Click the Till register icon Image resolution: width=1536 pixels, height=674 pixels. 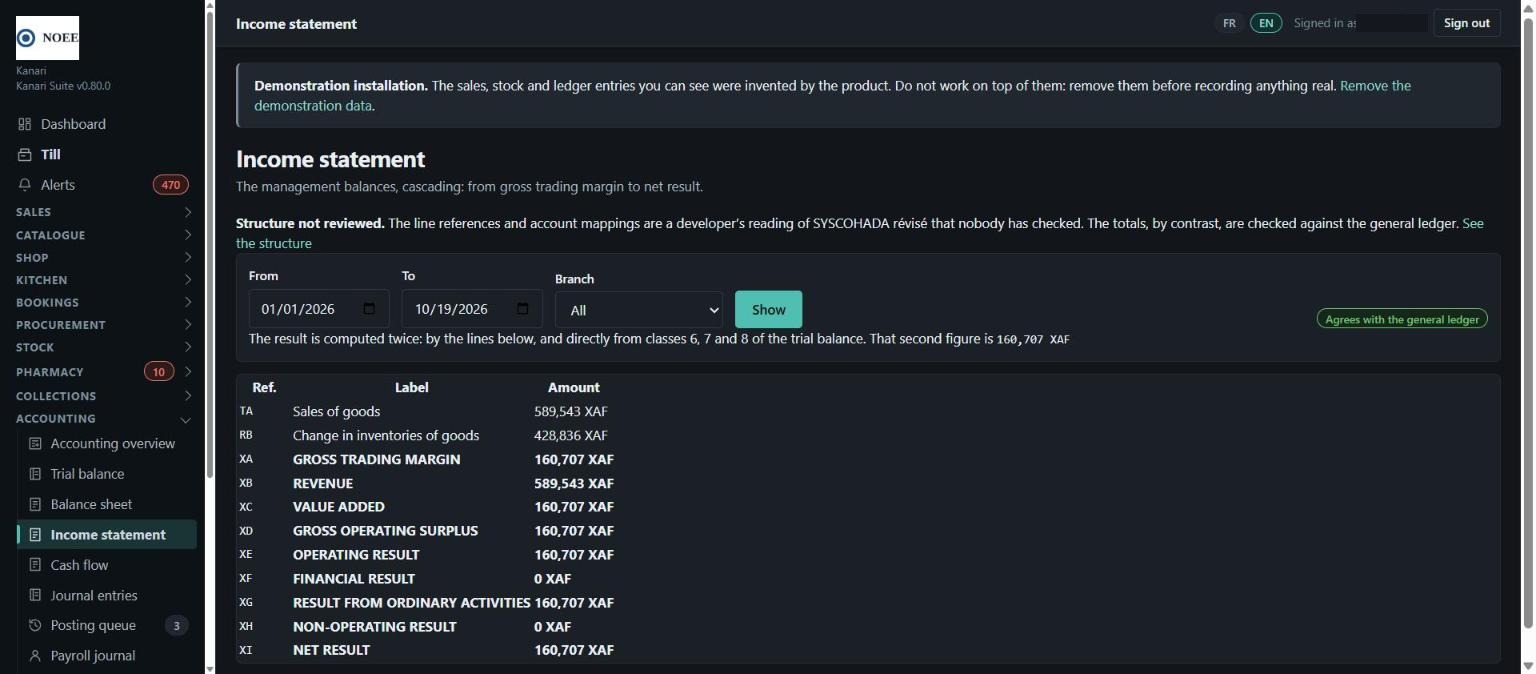[25, 155]
